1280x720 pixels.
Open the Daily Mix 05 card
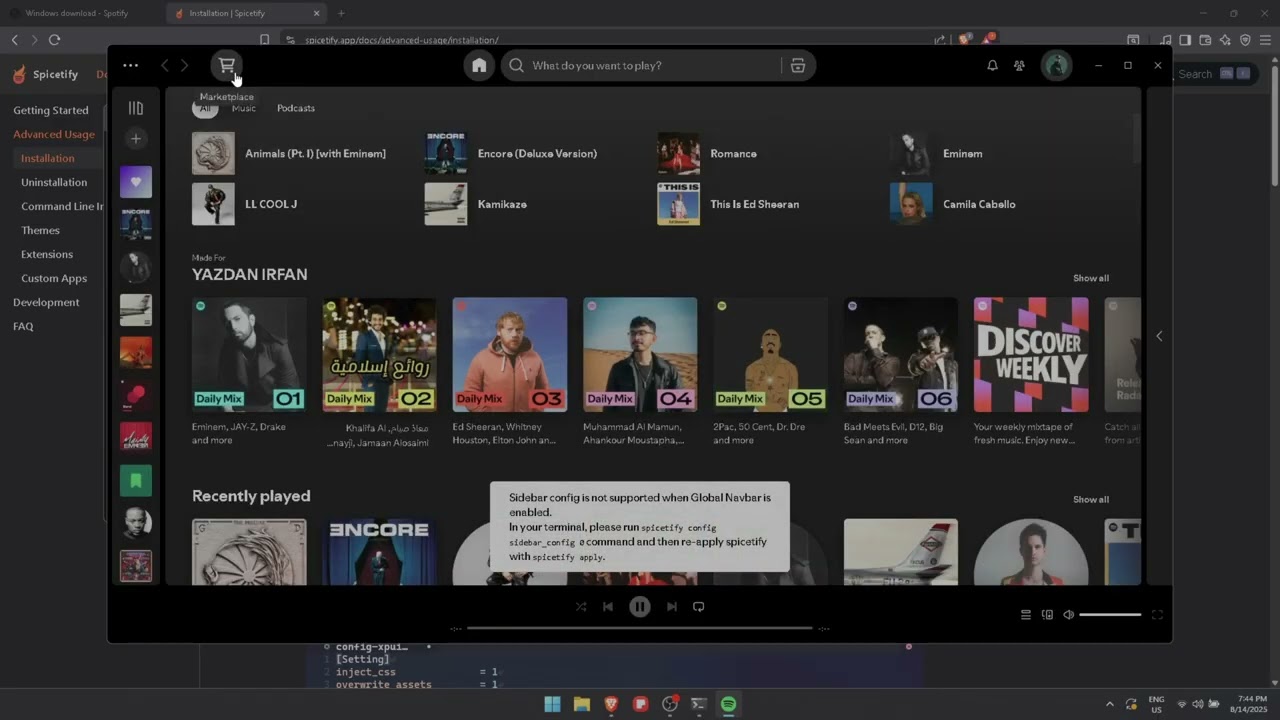(770, 372)
